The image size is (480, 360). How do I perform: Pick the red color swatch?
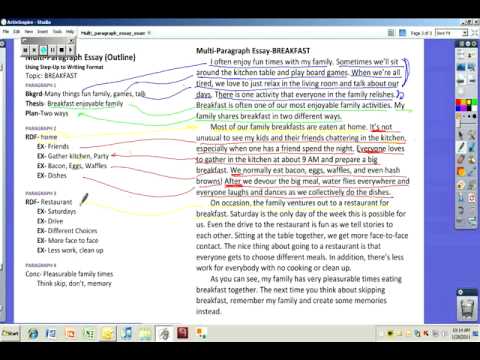click(x=459, y=102)
